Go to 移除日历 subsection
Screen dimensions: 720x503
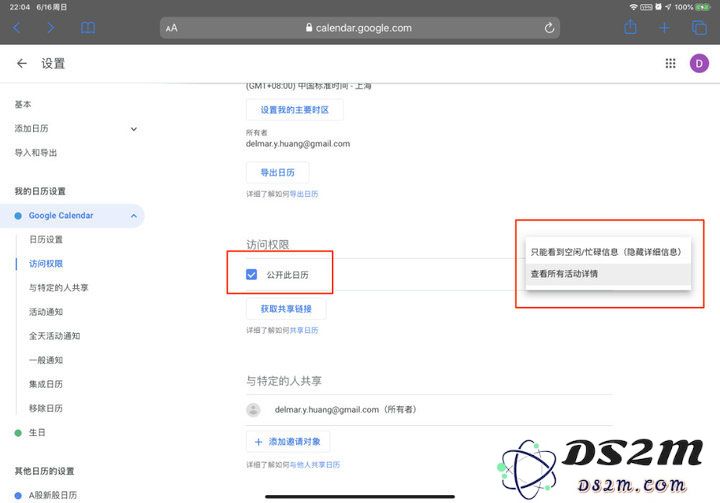[46, 408]
